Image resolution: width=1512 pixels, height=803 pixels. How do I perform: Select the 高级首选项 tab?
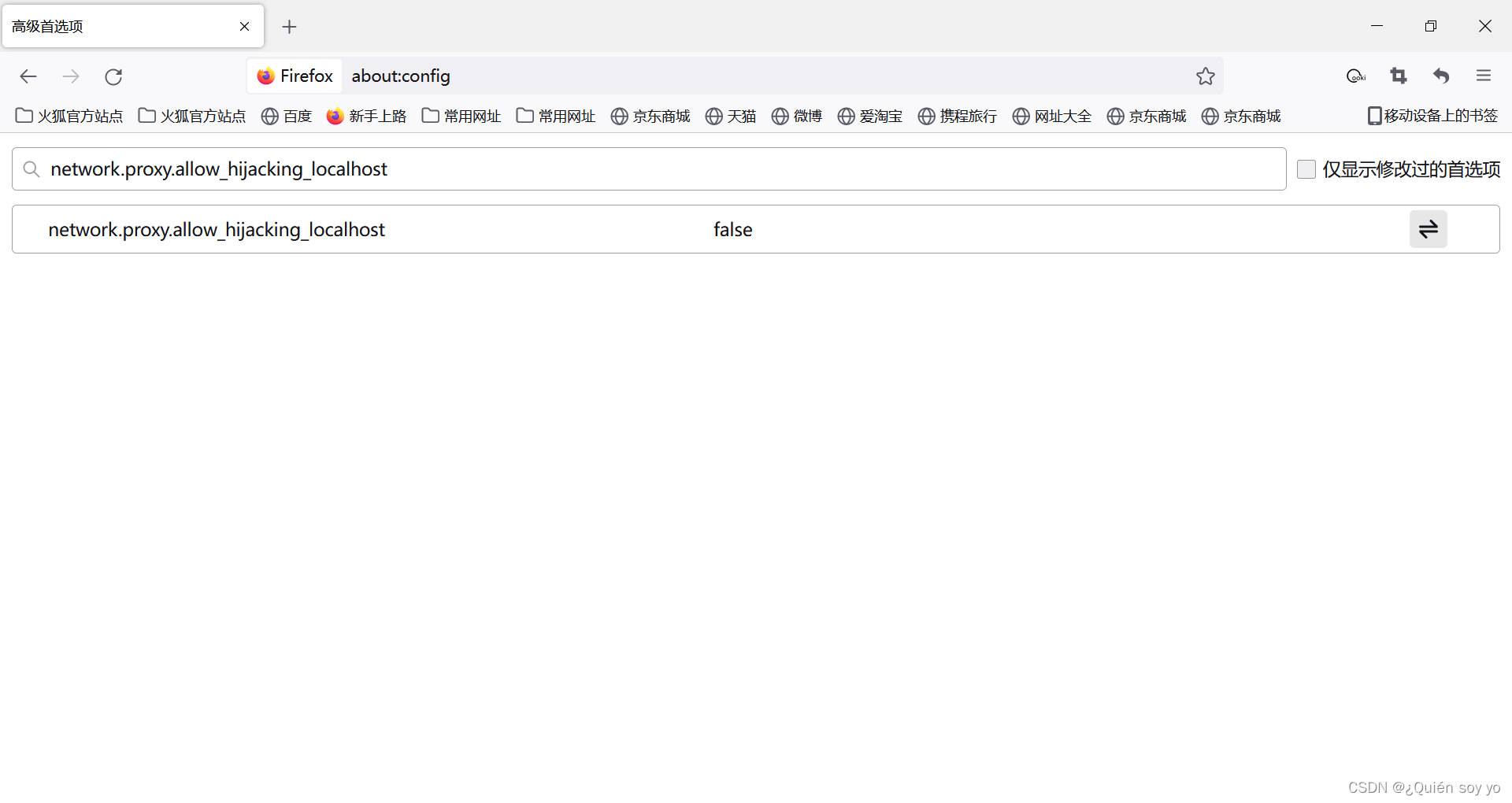point(133,26)
